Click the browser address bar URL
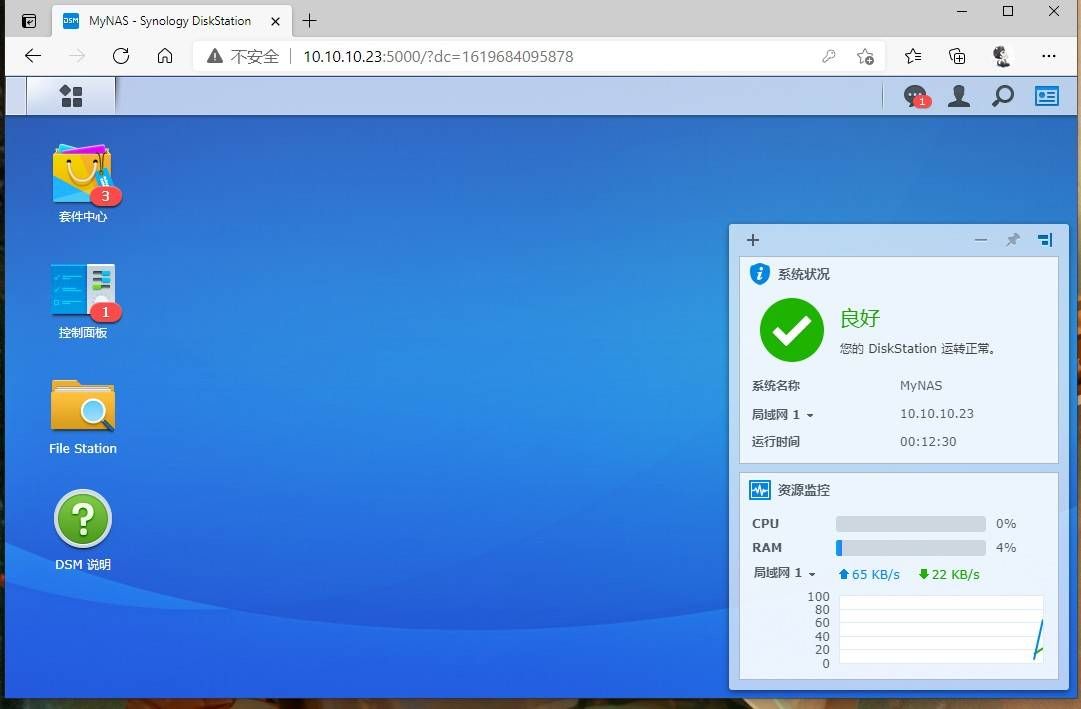 (438, 57)
